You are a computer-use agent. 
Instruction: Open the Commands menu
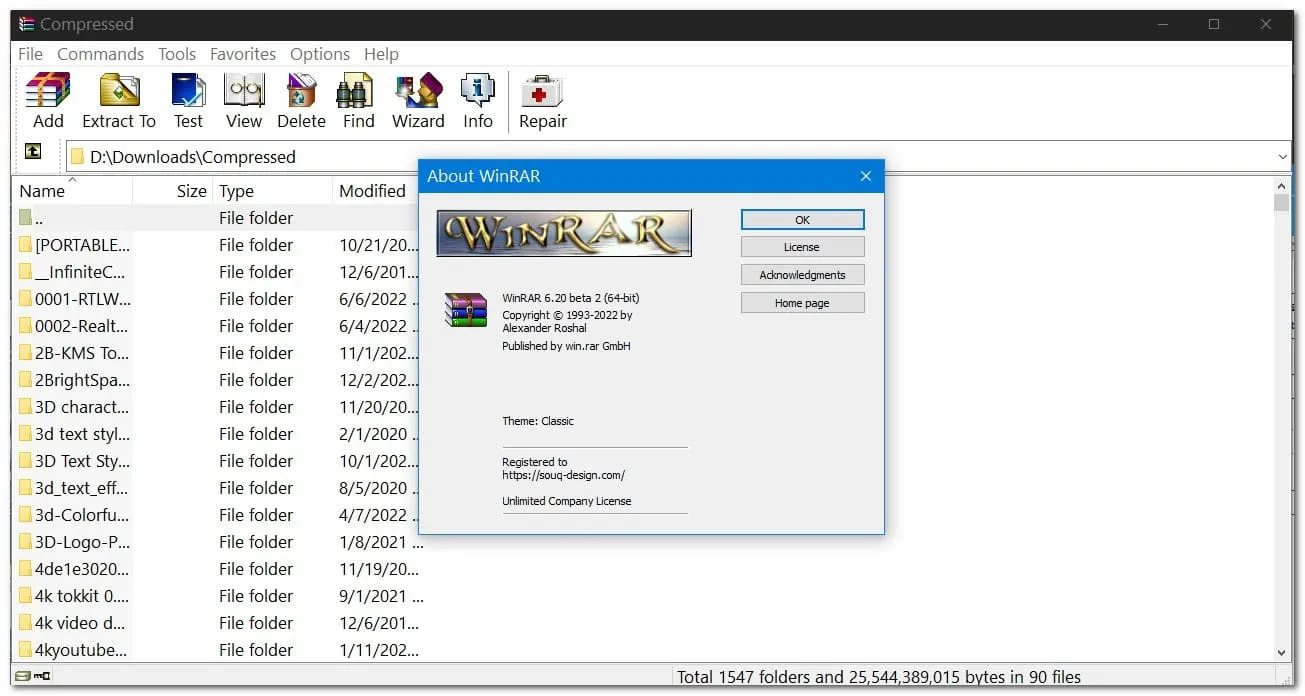(100, 54)
